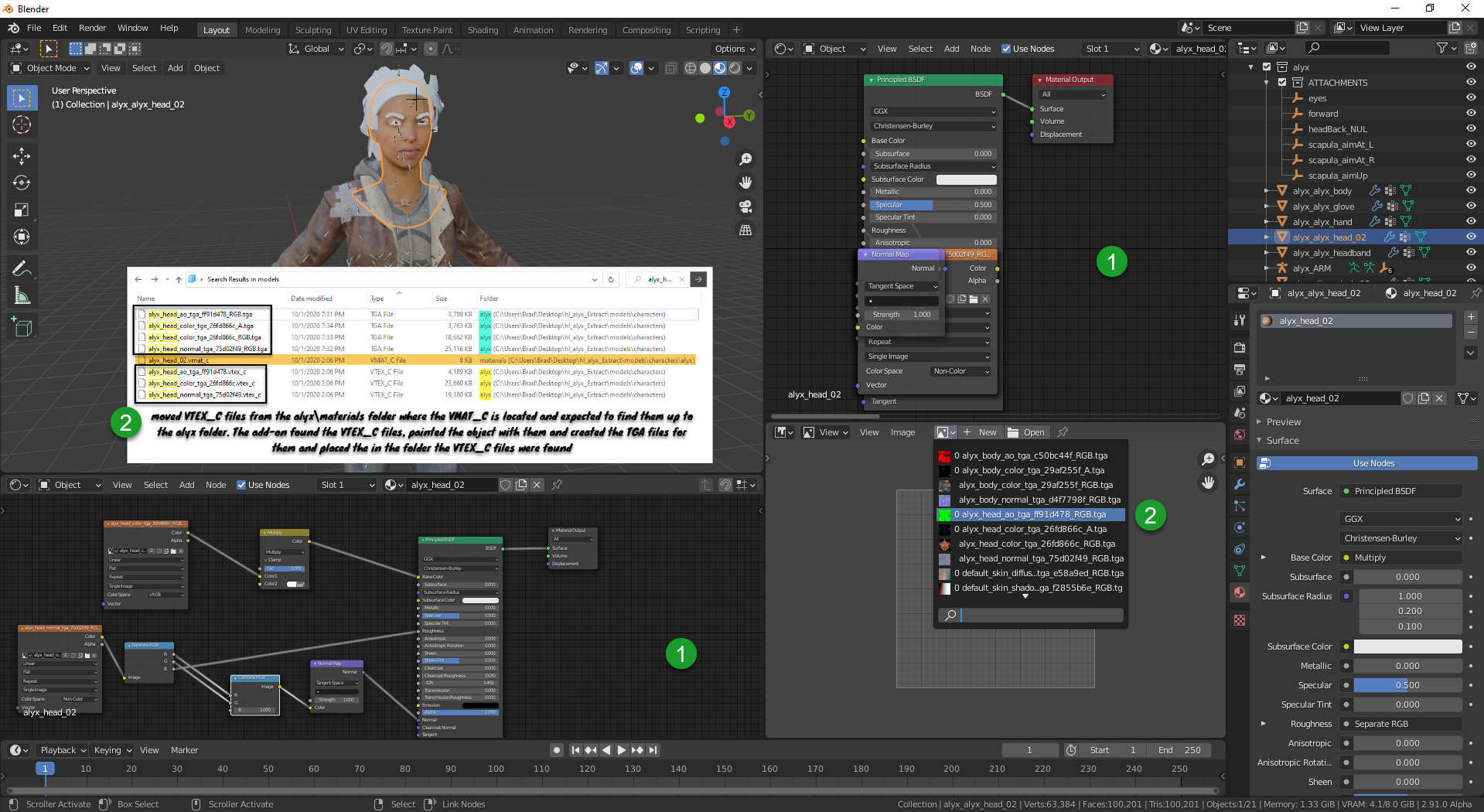Switch viewport to solid shading

[x=705, y=68]
